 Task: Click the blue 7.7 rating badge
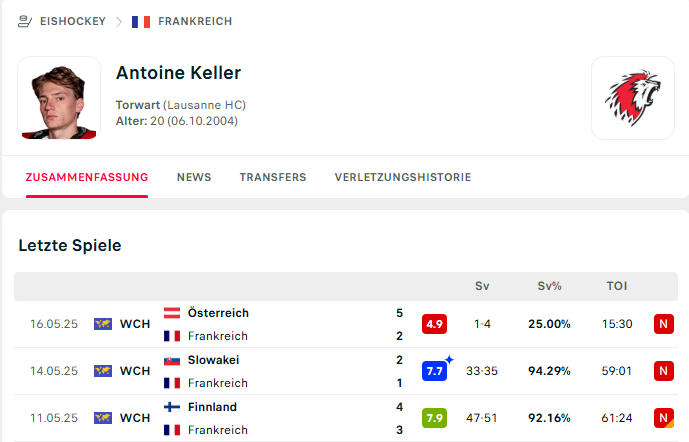tap(434, 371)
